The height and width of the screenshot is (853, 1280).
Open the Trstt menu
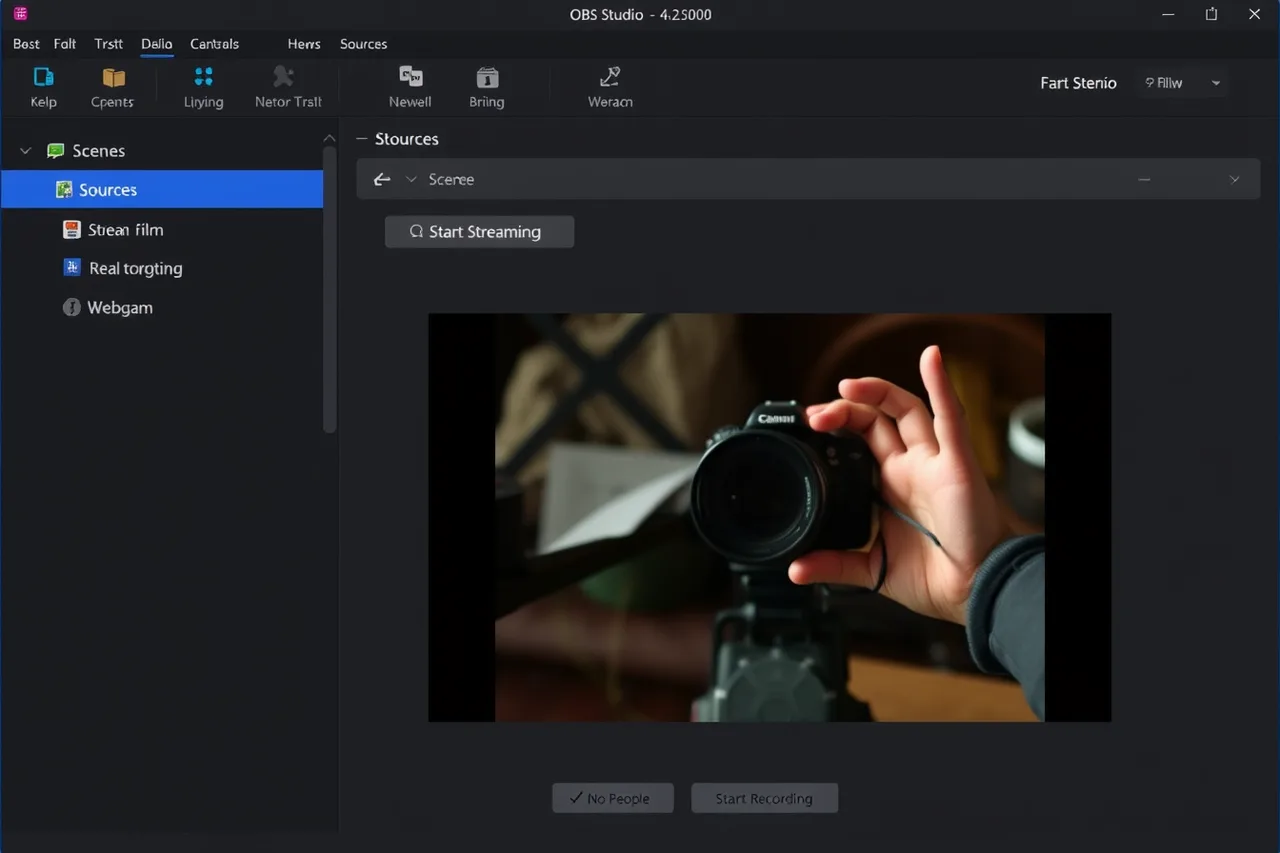click(x=109, y=44)
